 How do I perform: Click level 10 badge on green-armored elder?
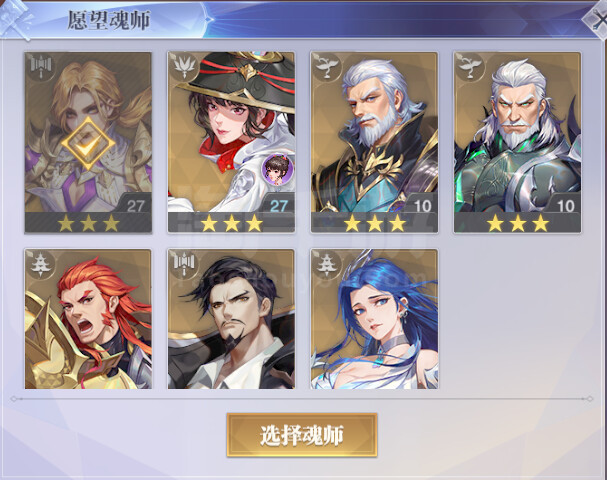click(565, 206)
